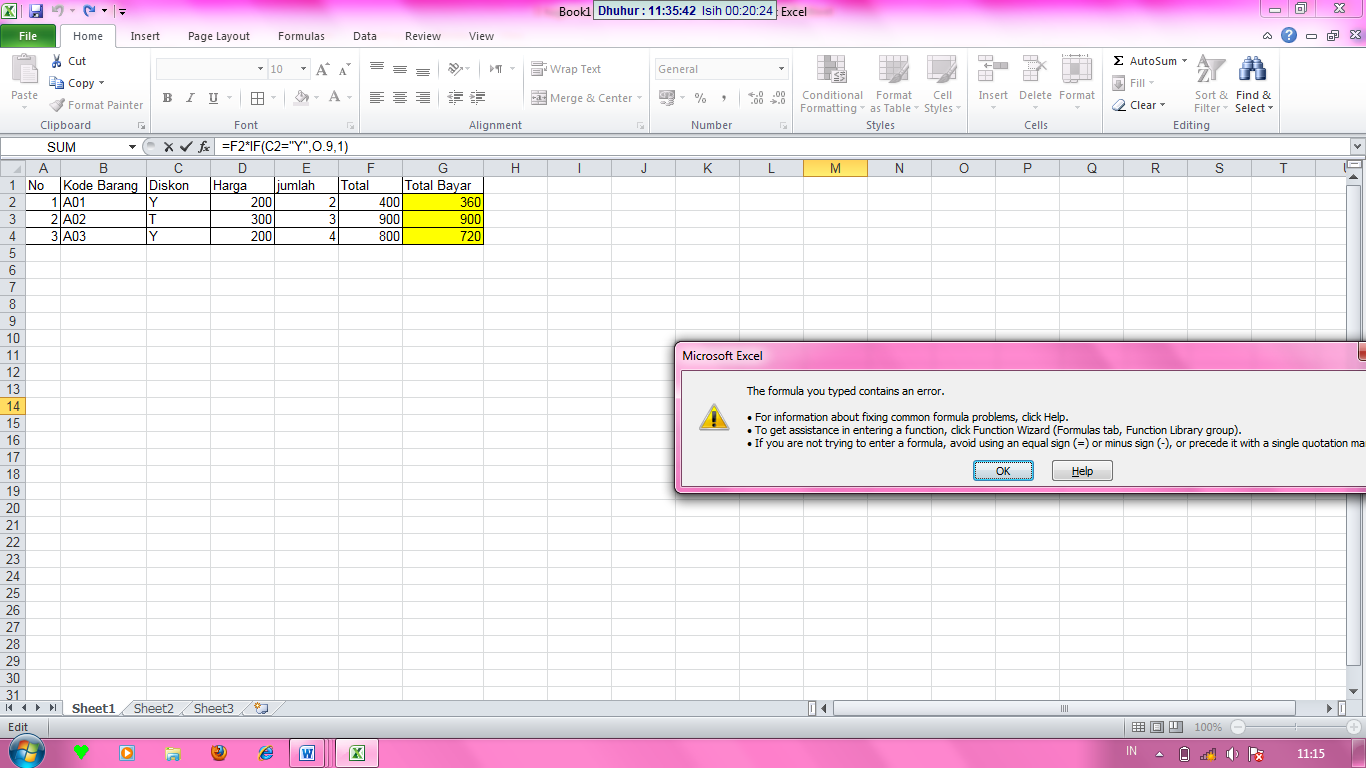Viewport: 1366px width, 768px height.
Task: Expand the formula bar
Action: tap(1357, 147)
